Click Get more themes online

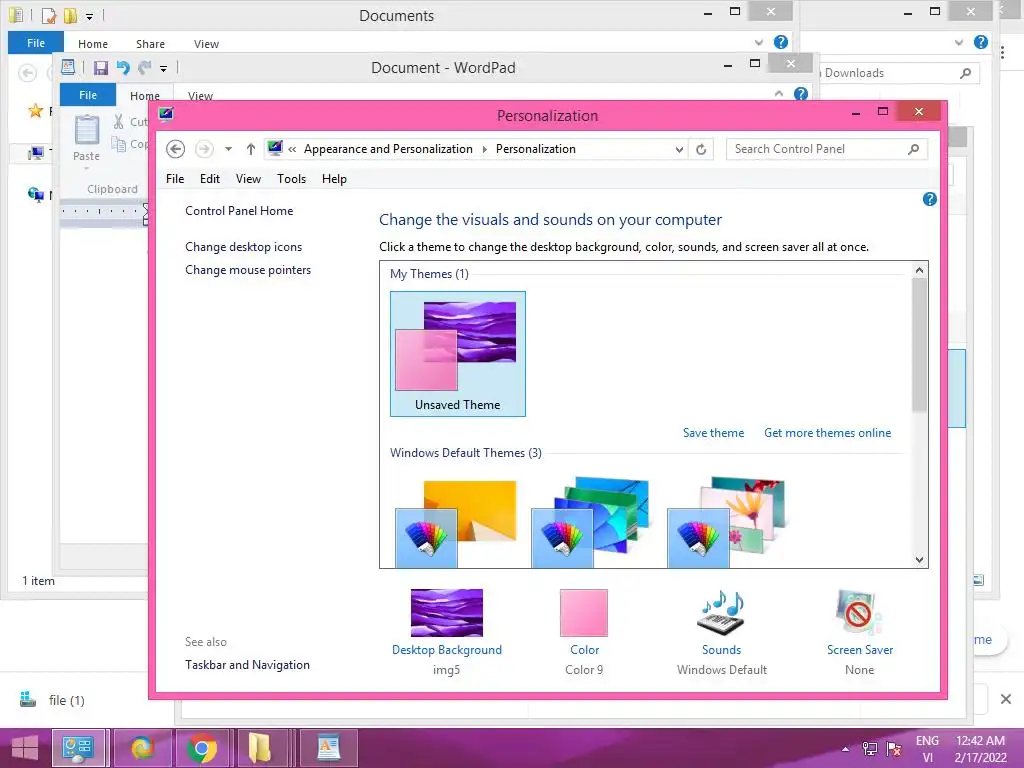coord(827,433)
